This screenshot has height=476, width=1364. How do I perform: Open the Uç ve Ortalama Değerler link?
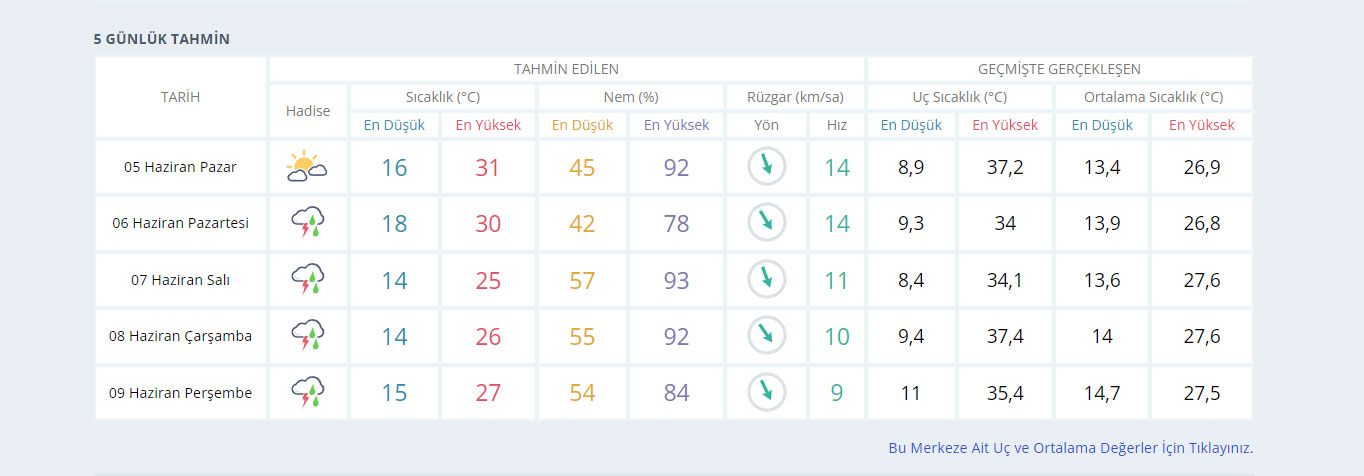point(1070,448)
